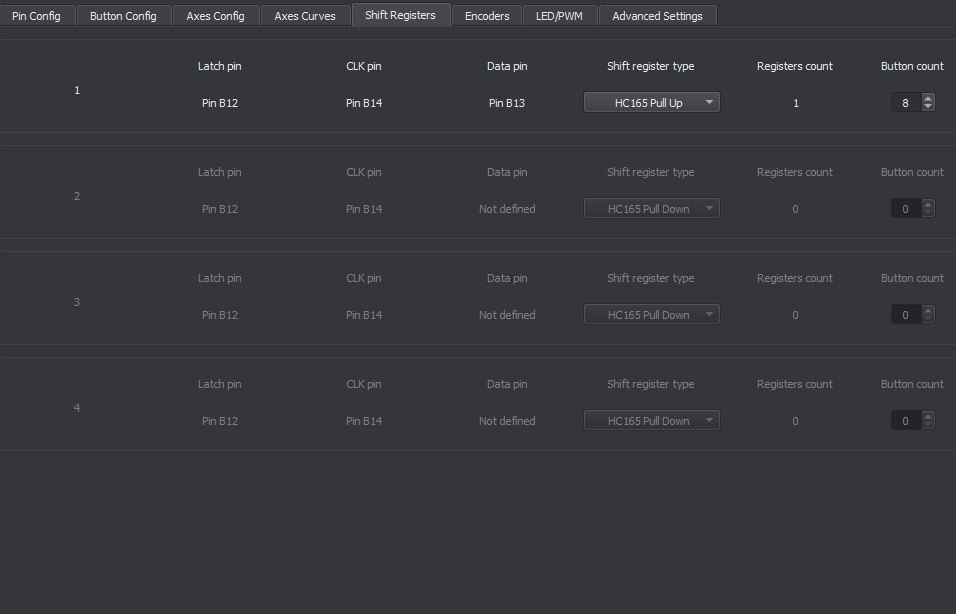Click Data pin header of register 1
Viewport: 956px width, 614px height.
coord(507,66)
